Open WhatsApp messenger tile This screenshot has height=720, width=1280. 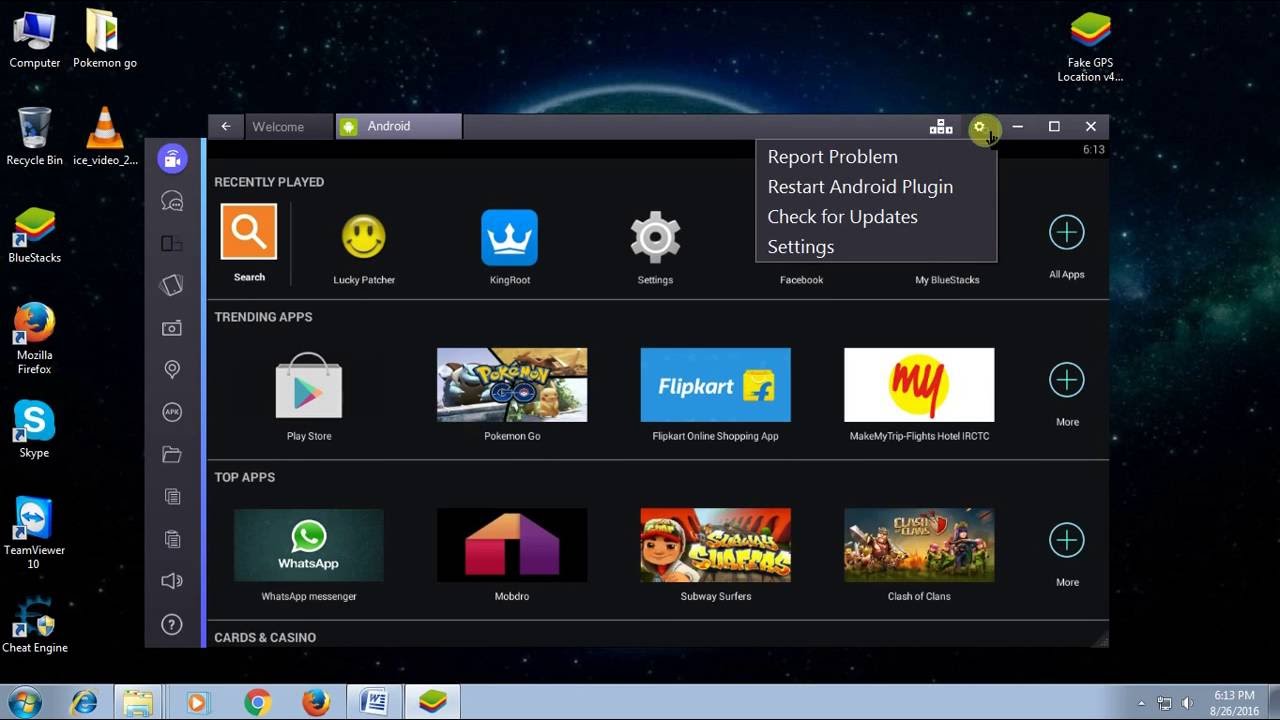[x=309, y=545]
